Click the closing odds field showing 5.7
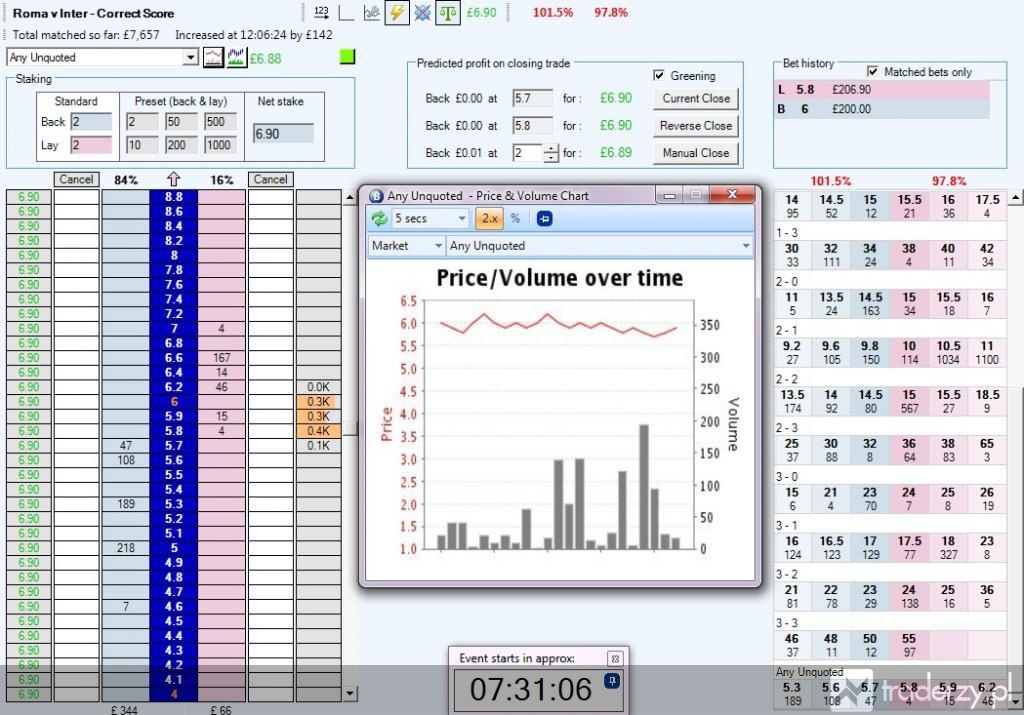Viewport: 1024px width, 715px height. coord(532,99)
